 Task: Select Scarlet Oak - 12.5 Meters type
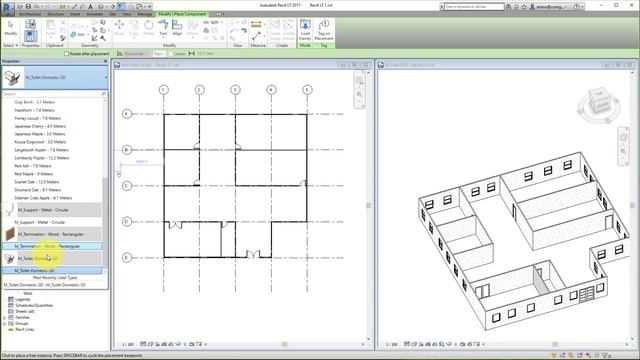tap(37, 182)
